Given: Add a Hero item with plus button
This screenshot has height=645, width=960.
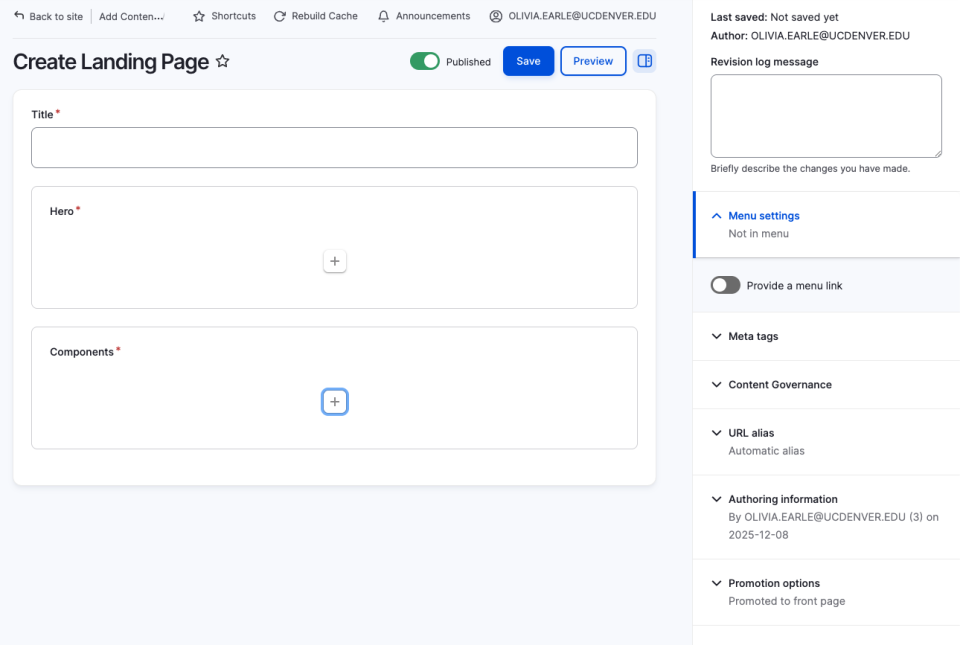Looking at the screenshot, I should coord(335,261).
